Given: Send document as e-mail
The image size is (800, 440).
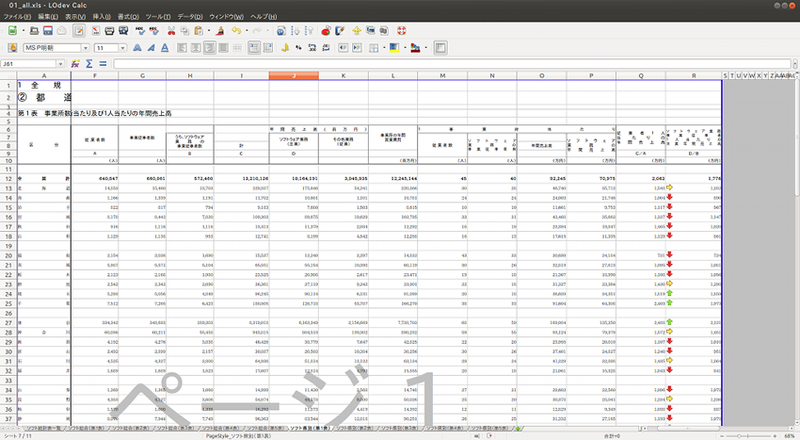Looking at the screenshot, I should tap(62, 31).
